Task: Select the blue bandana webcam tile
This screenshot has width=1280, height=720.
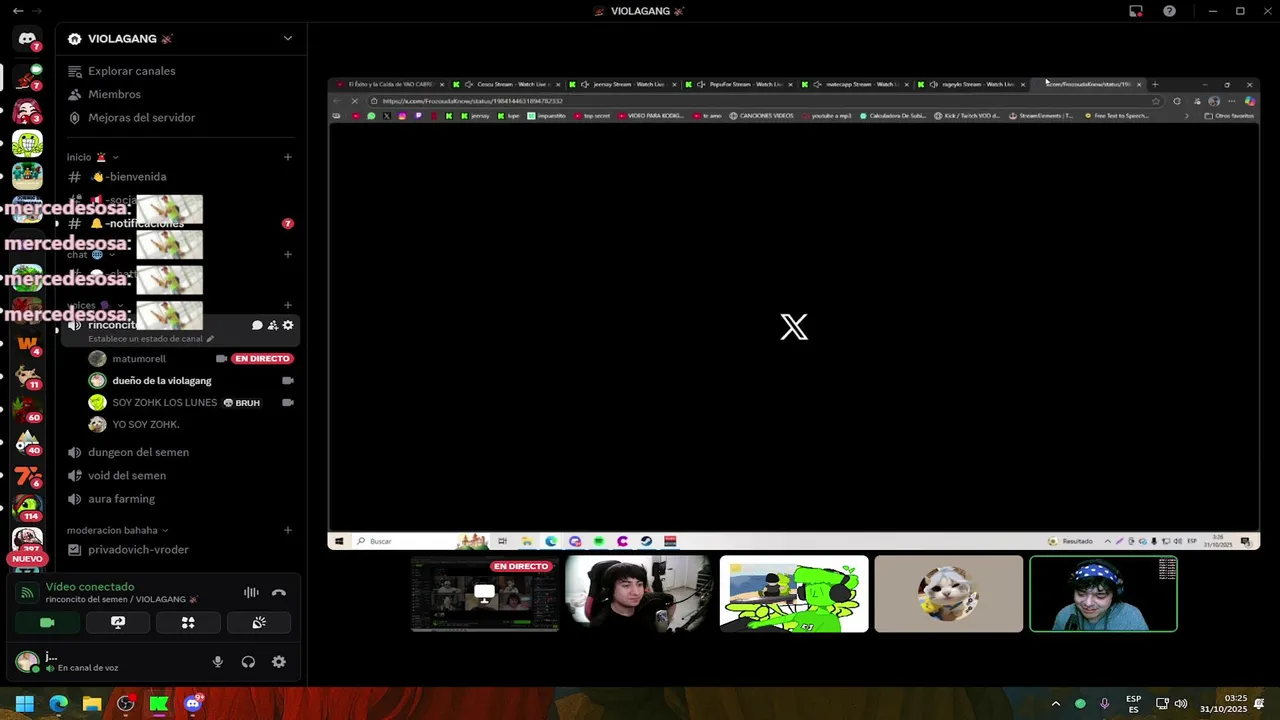Action: point(1104,594)
